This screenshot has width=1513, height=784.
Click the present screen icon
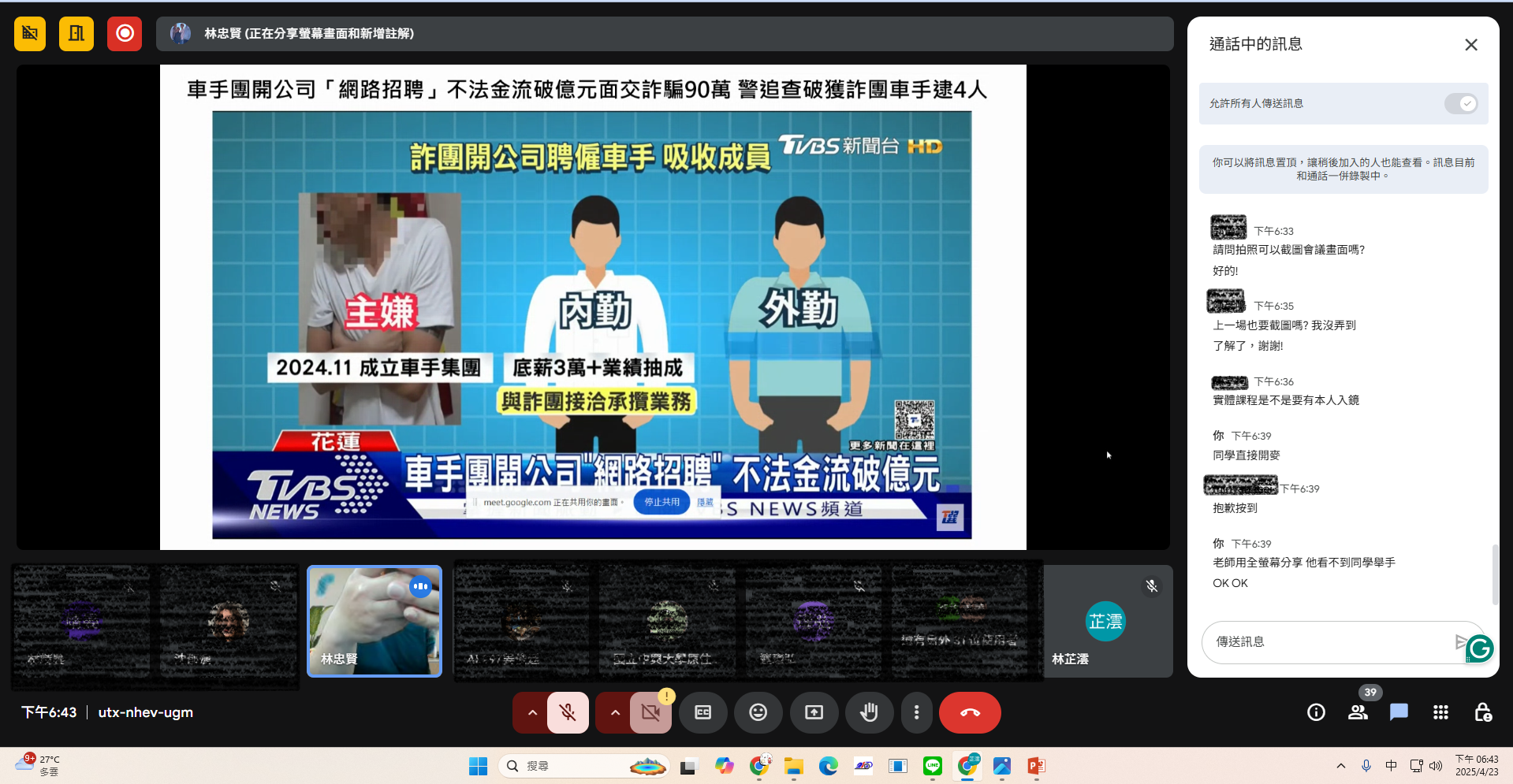(x=814, y=712)
